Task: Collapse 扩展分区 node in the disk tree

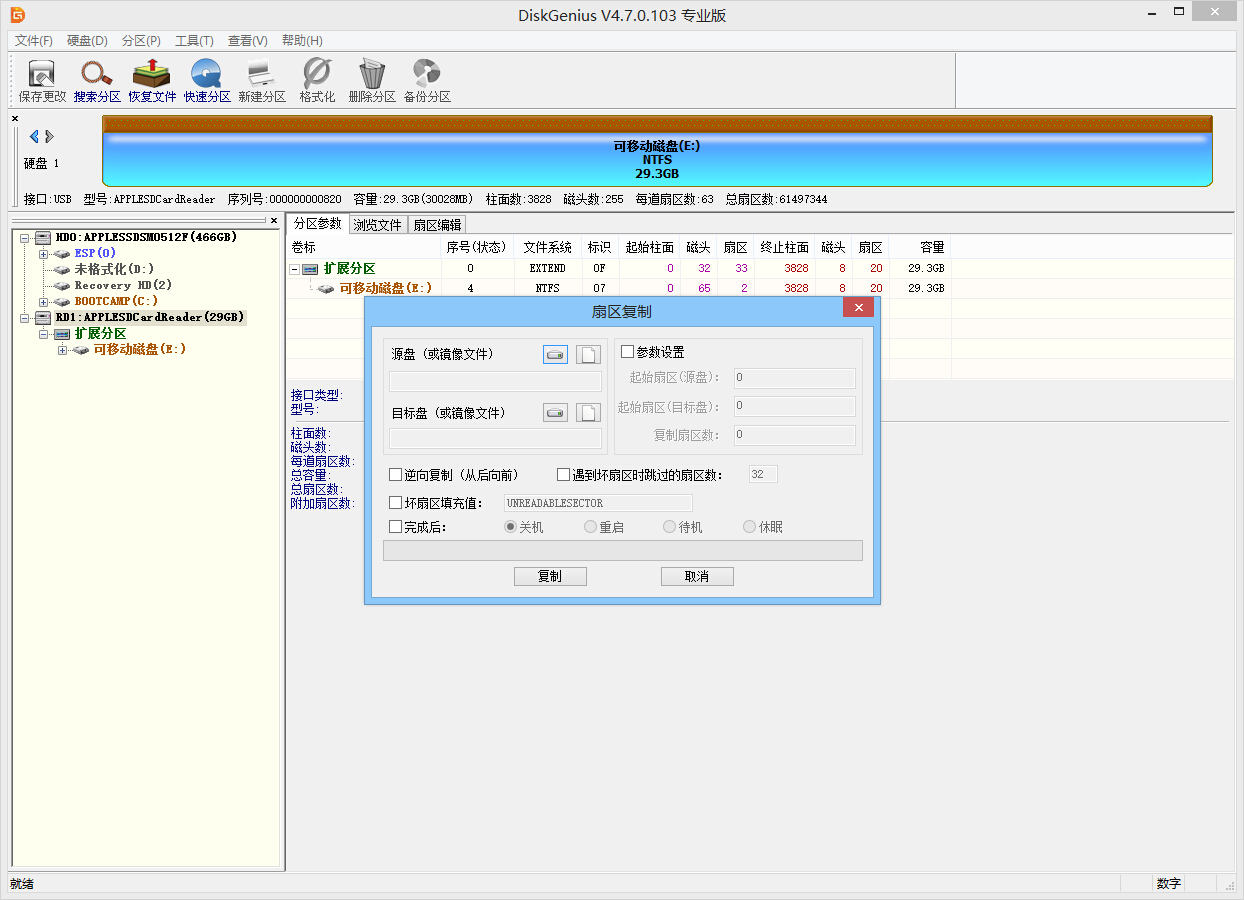Action: (x=43, y=333)
